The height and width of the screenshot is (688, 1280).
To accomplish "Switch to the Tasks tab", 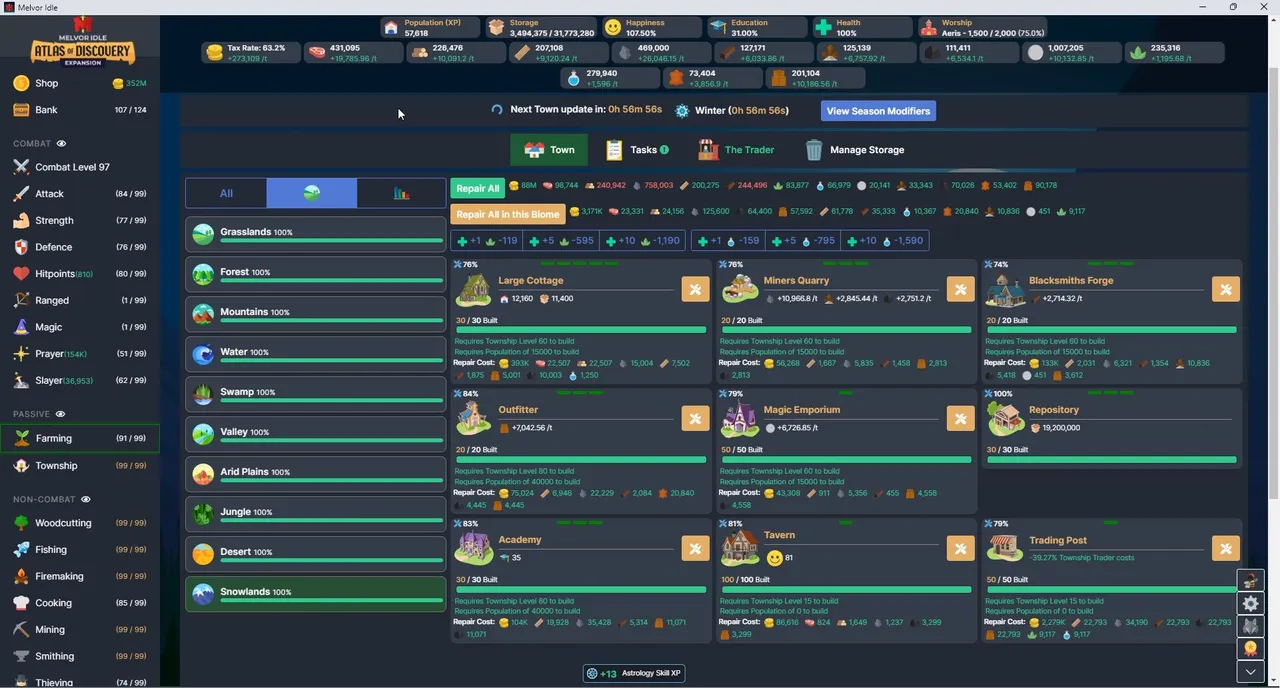I will coord(637,150).
